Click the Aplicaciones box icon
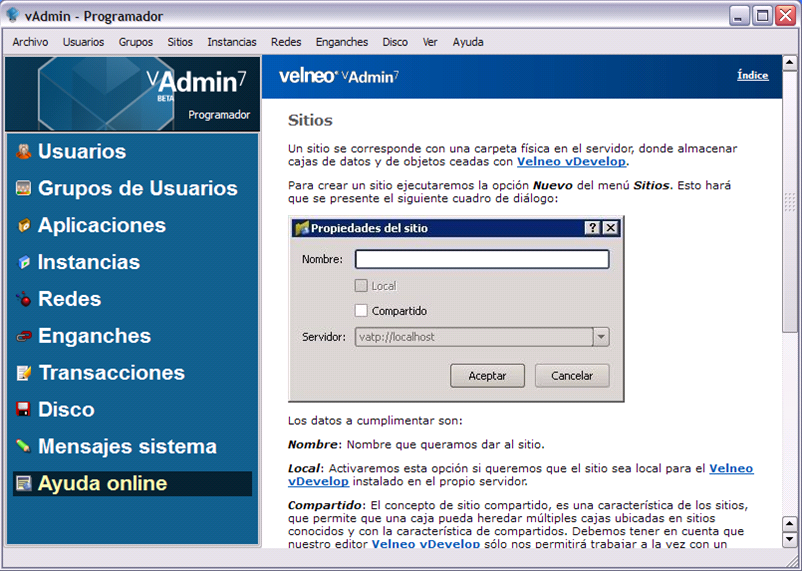The width and height of the screenshot is (803, 572). (x=24, y=225)
